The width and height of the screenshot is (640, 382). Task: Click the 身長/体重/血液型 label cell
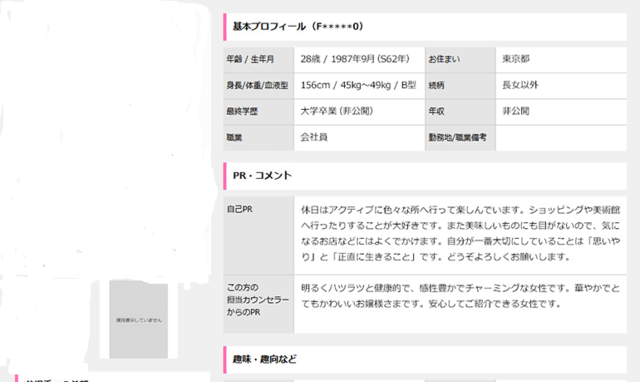tap(258, 86)
